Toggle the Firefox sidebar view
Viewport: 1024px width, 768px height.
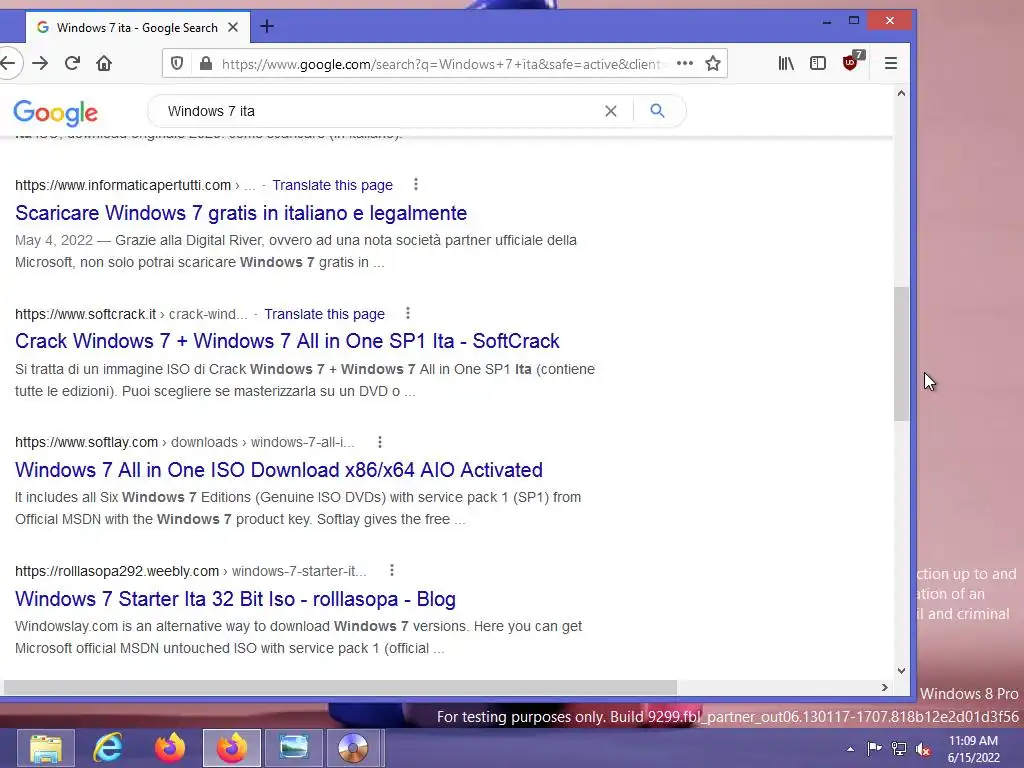coord(818,63)
